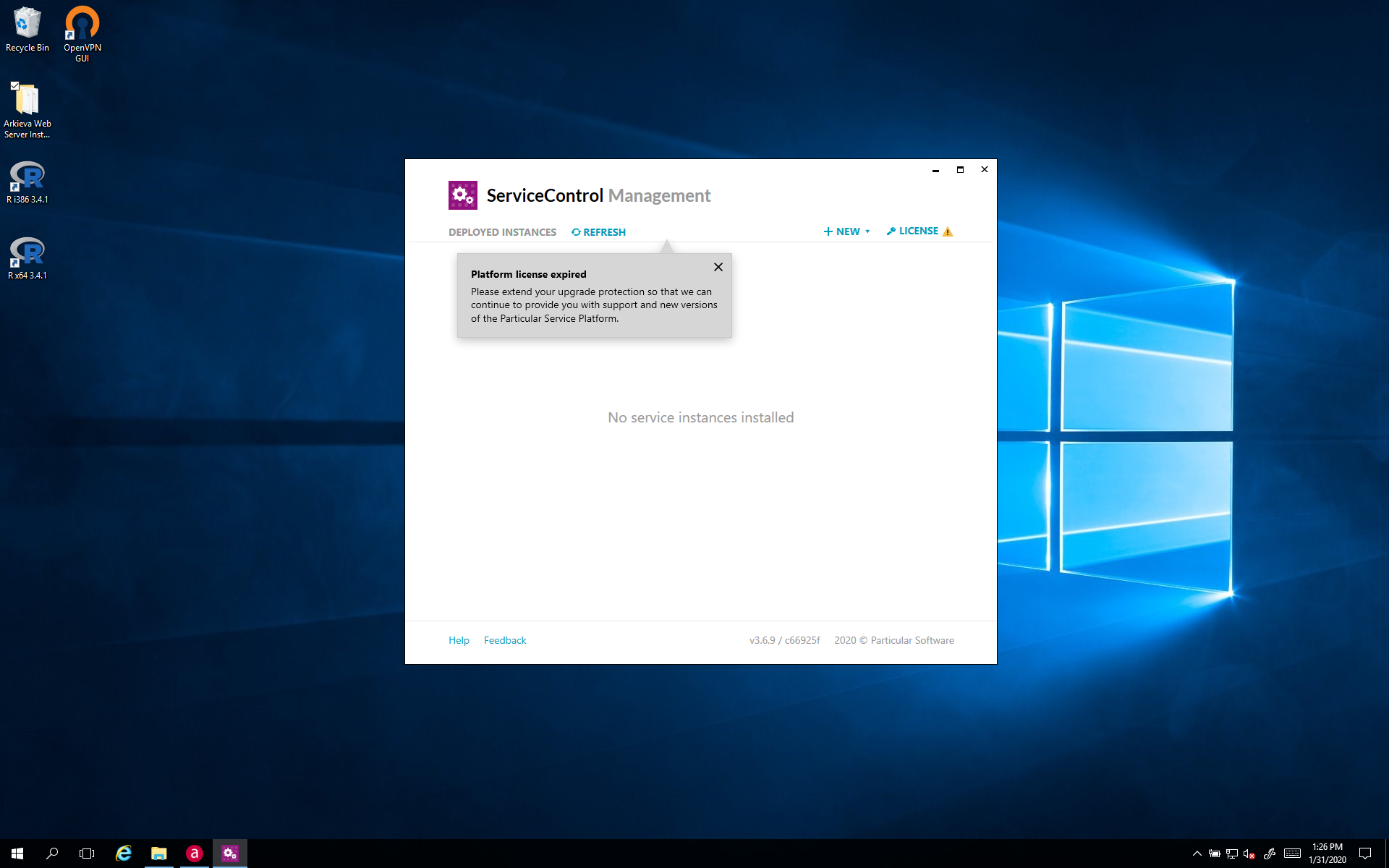Open the taskbar search magnifier
The image size is (1389, 868).
(52, 854)
